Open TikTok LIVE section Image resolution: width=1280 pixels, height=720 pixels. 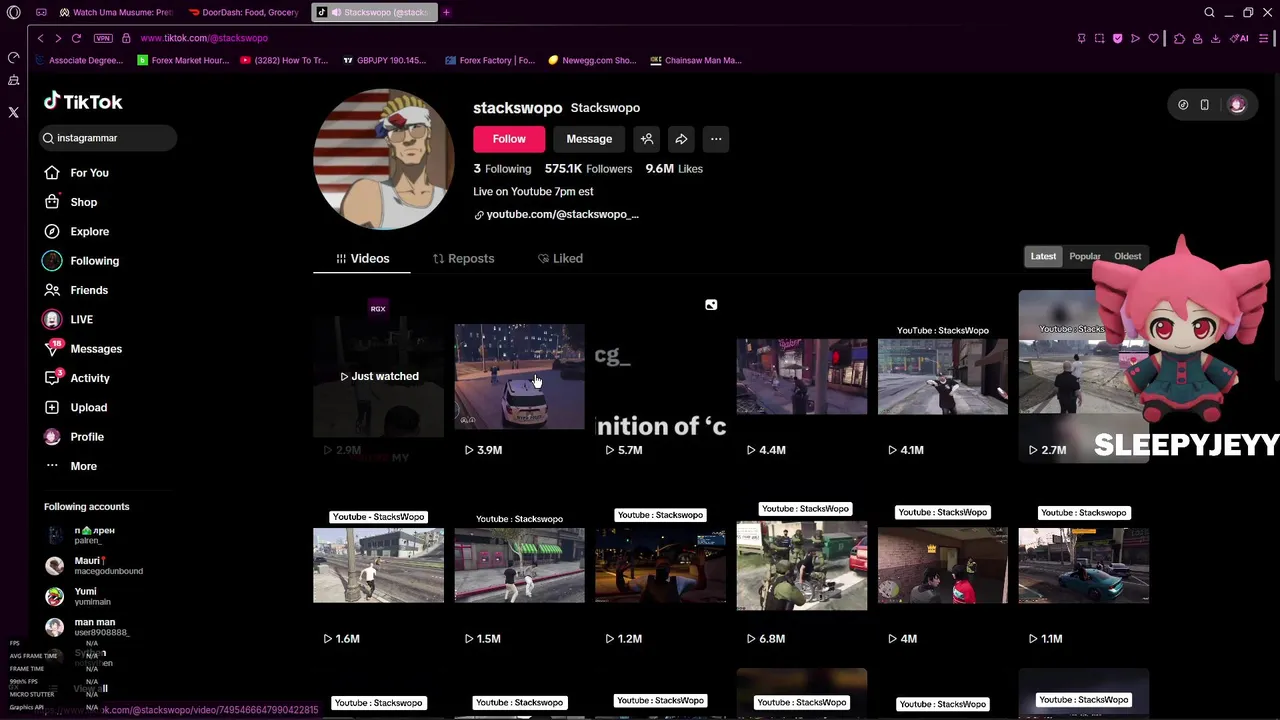coord(68,319)
